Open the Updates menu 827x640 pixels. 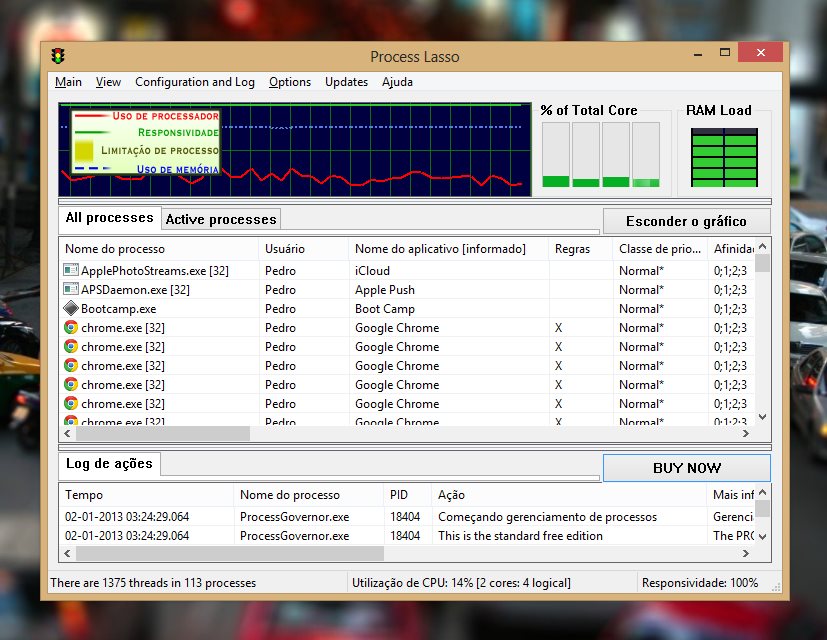346,82
